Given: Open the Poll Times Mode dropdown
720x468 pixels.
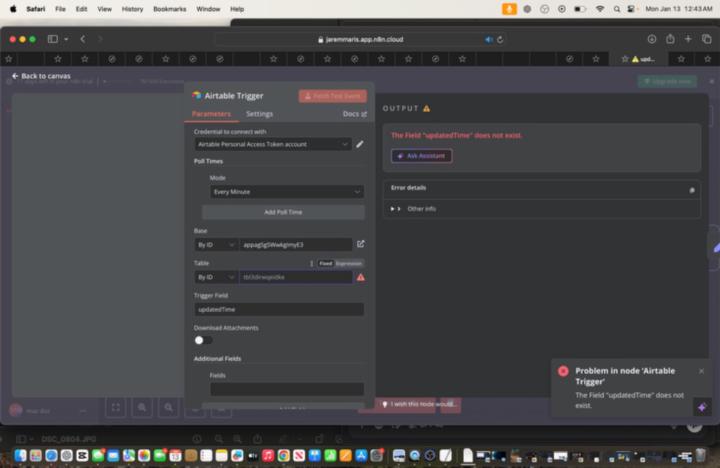Looking at the screenshot, I should click(286, 191).
